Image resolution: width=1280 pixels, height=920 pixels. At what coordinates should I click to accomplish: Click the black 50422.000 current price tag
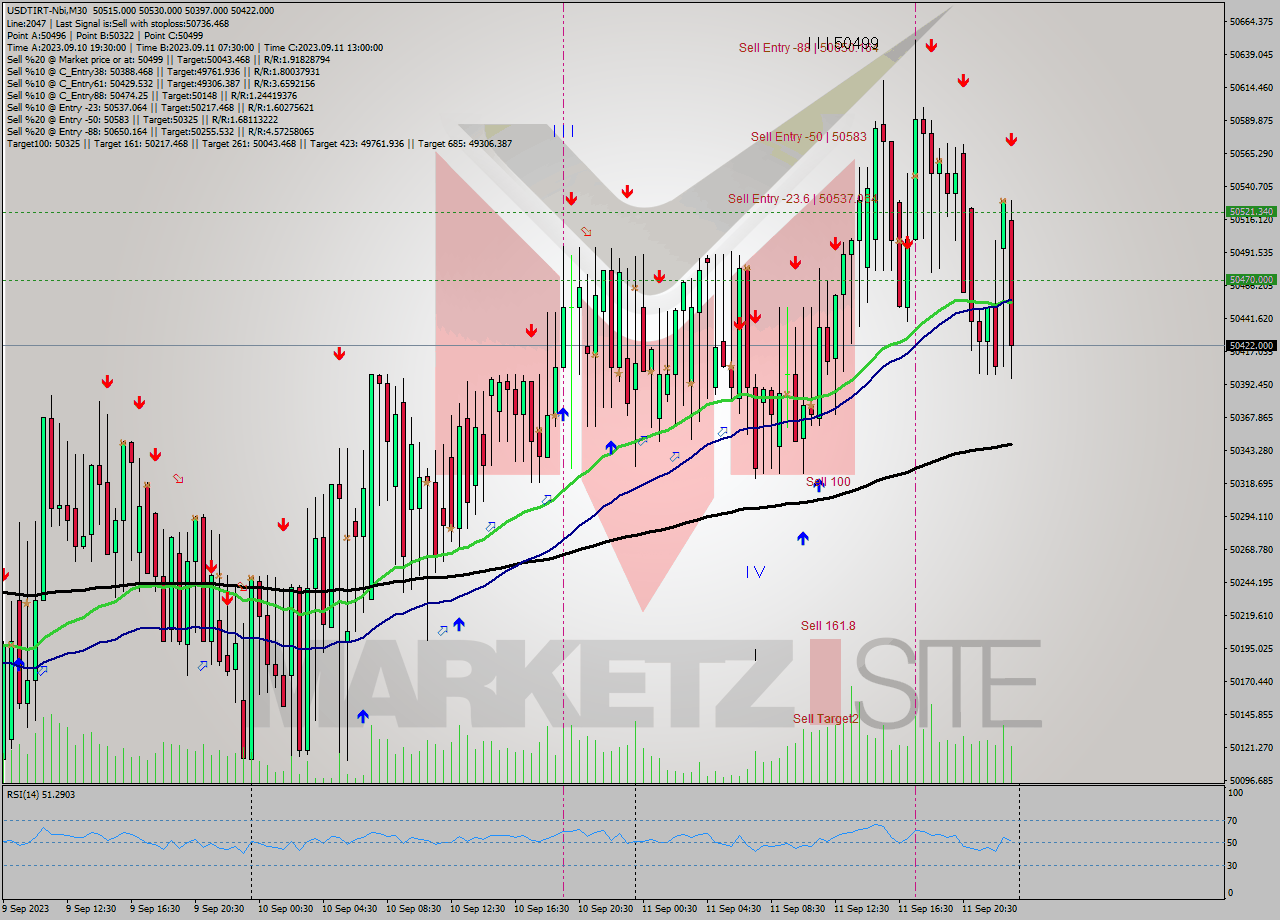tap(1251, 345)
